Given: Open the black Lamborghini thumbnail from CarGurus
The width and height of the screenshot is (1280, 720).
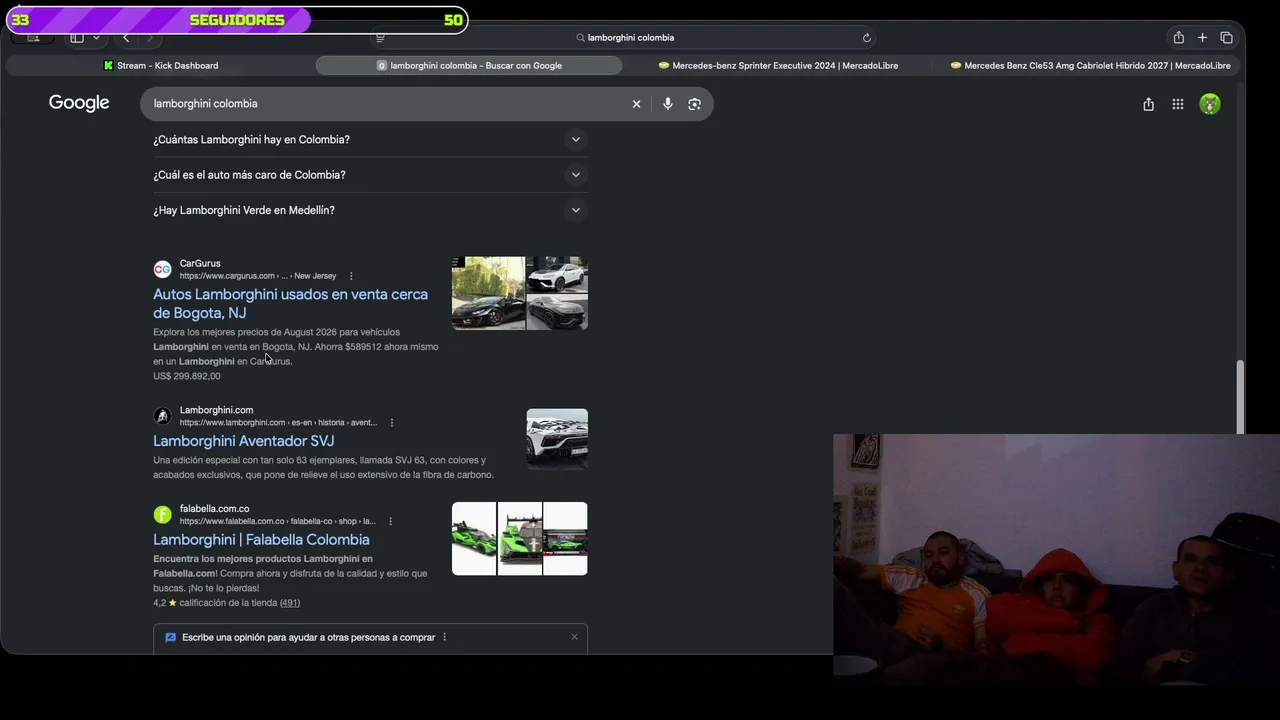Looking at the screenshot, I should pos(488,293).
